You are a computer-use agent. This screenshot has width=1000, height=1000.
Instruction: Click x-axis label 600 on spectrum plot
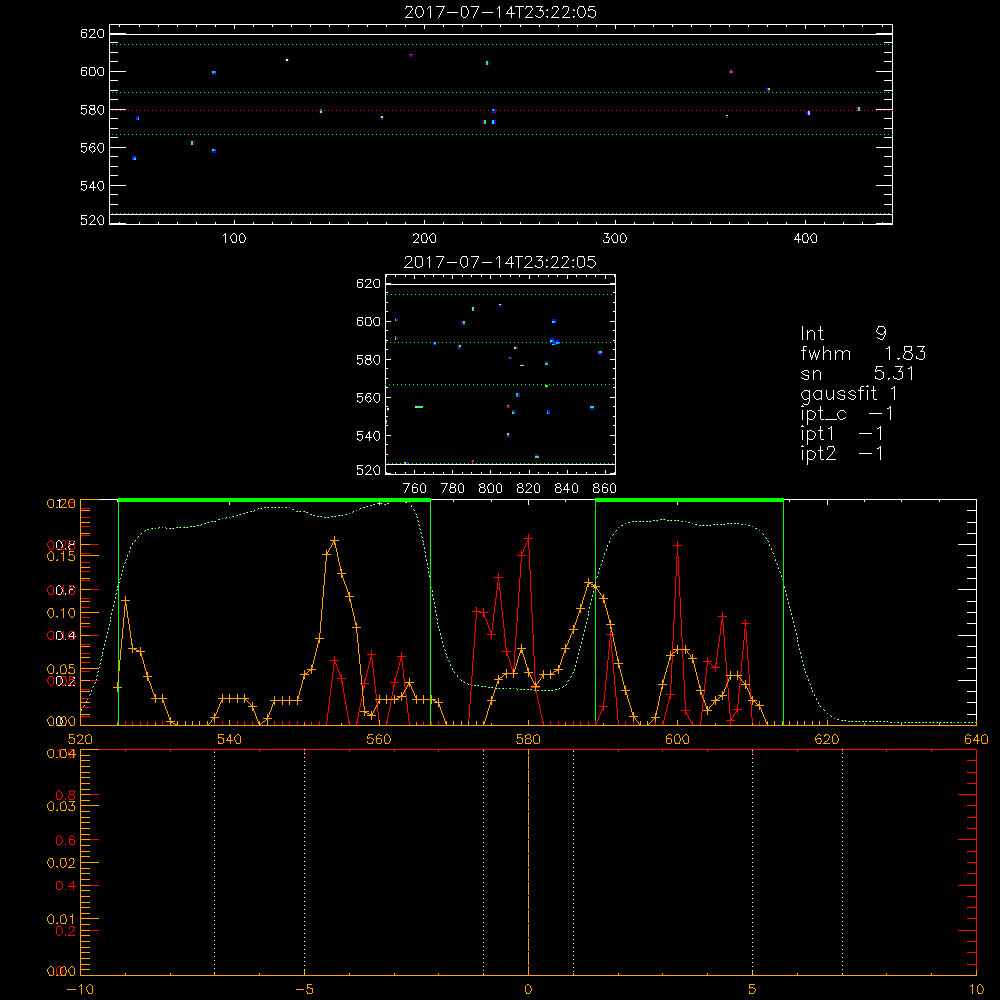tap(677, 739)
